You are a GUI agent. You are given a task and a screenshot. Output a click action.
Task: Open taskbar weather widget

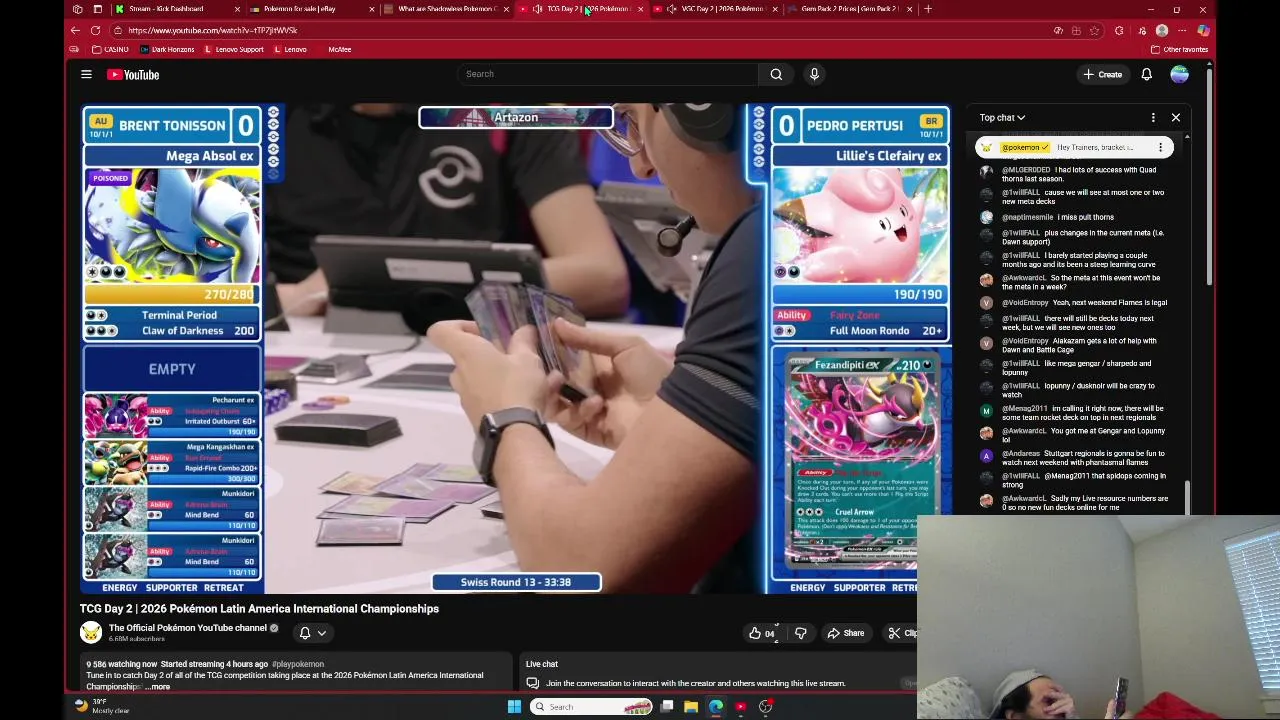[x=103, y=706]
